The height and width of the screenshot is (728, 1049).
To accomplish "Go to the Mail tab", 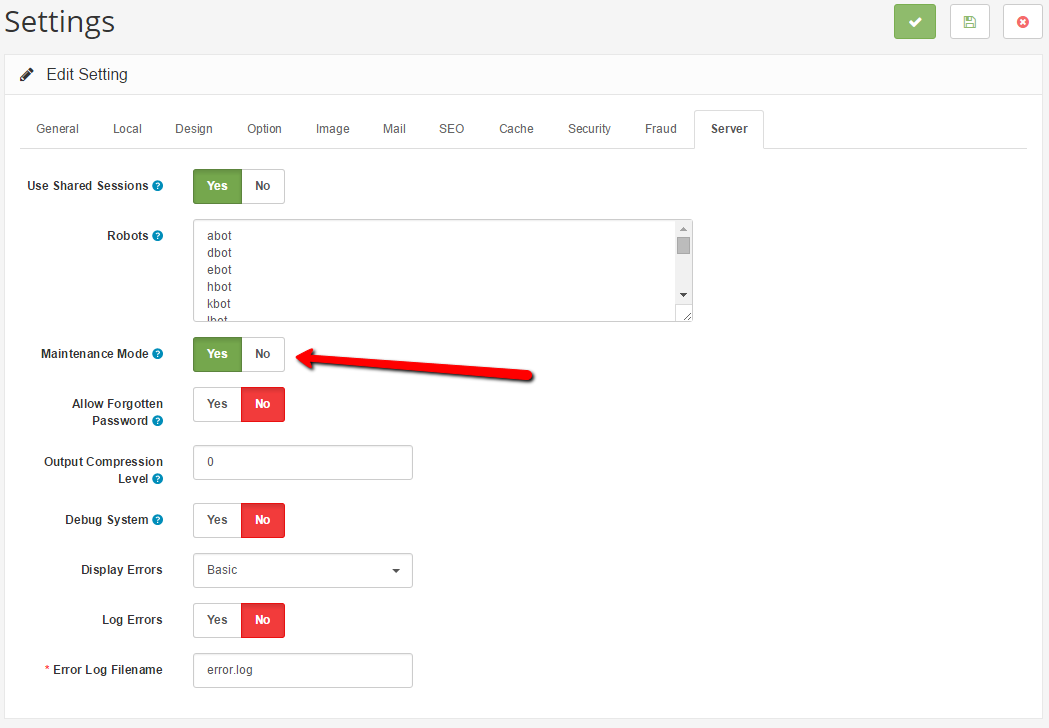I will click(394, 129).
